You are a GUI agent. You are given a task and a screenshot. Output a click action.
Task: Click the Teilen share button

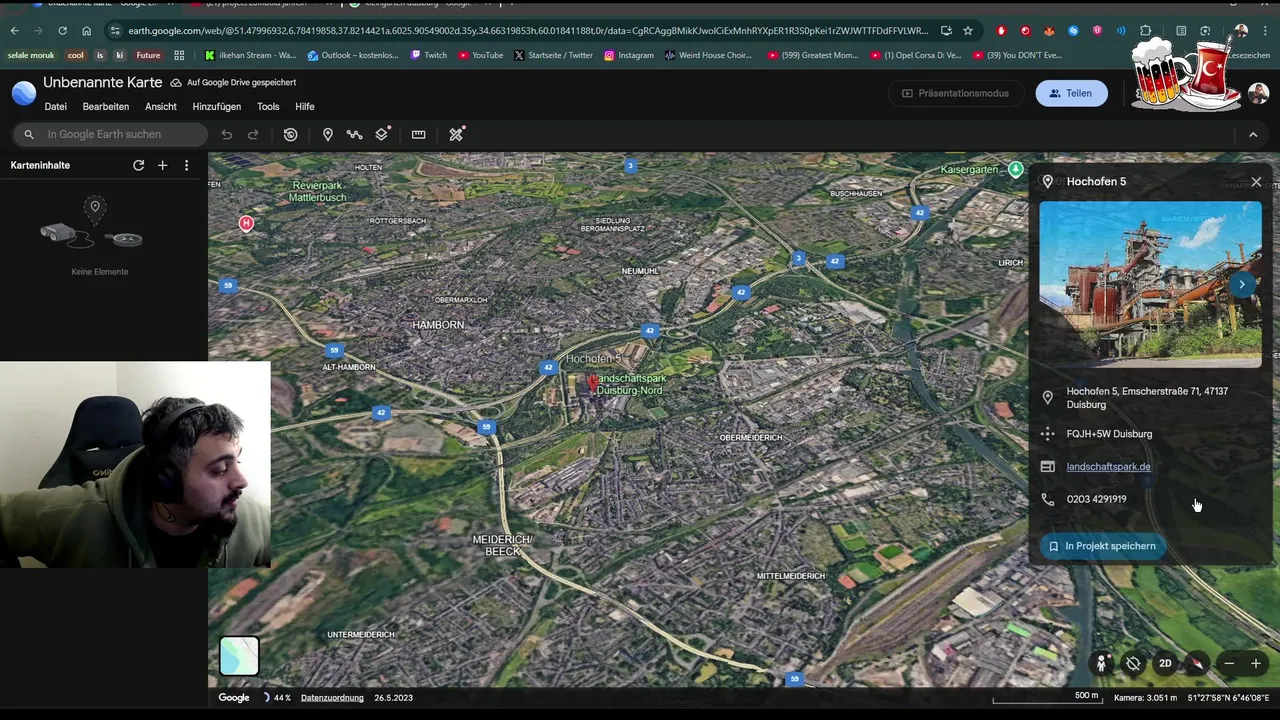(1071, 93)
